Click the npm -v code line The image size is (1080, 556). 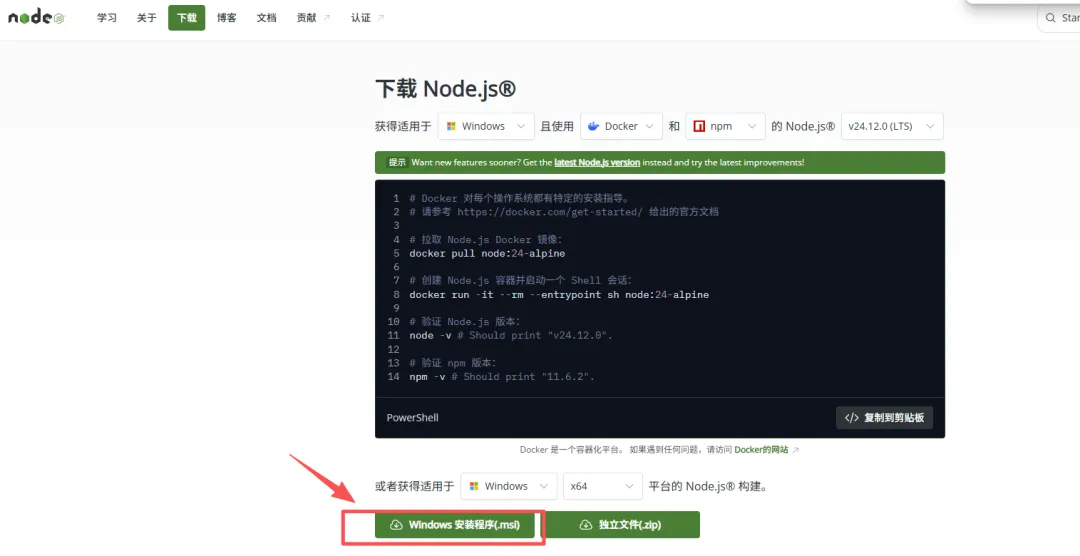point(501,377)
